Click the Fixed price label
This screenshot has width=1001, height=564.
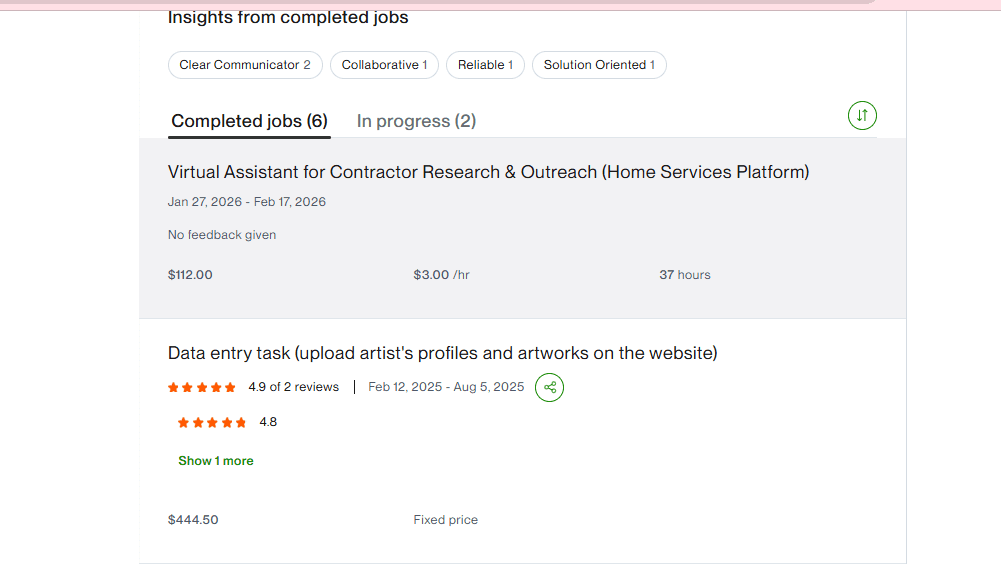pyautogui.click(x=446, y=520)
